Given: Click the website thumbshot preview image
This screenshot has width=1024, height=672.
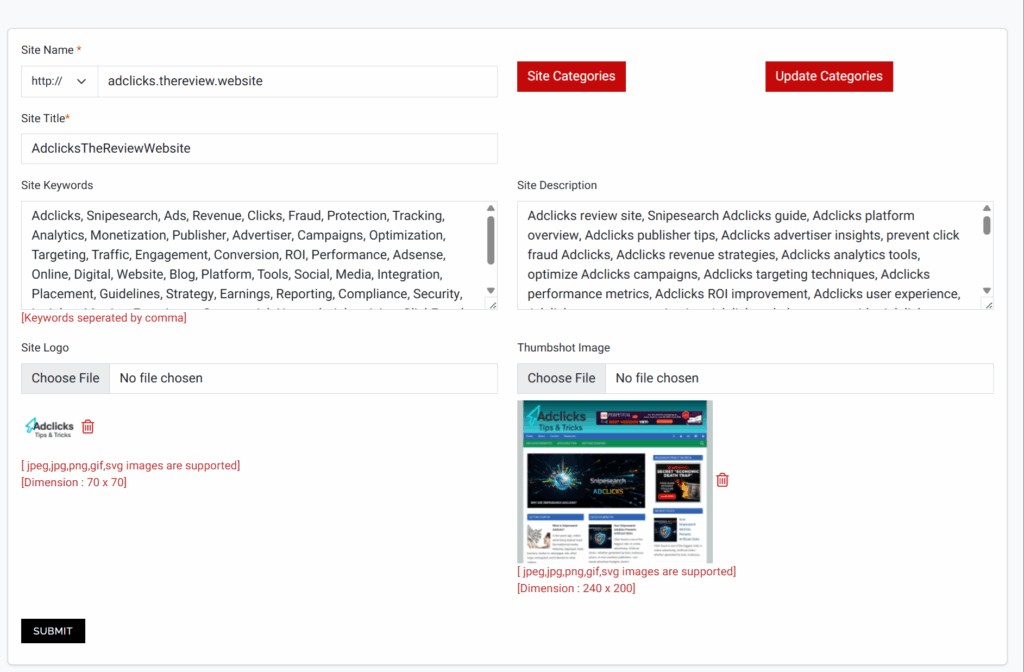Looking at the screenshot, I should [x=614, y=481].
